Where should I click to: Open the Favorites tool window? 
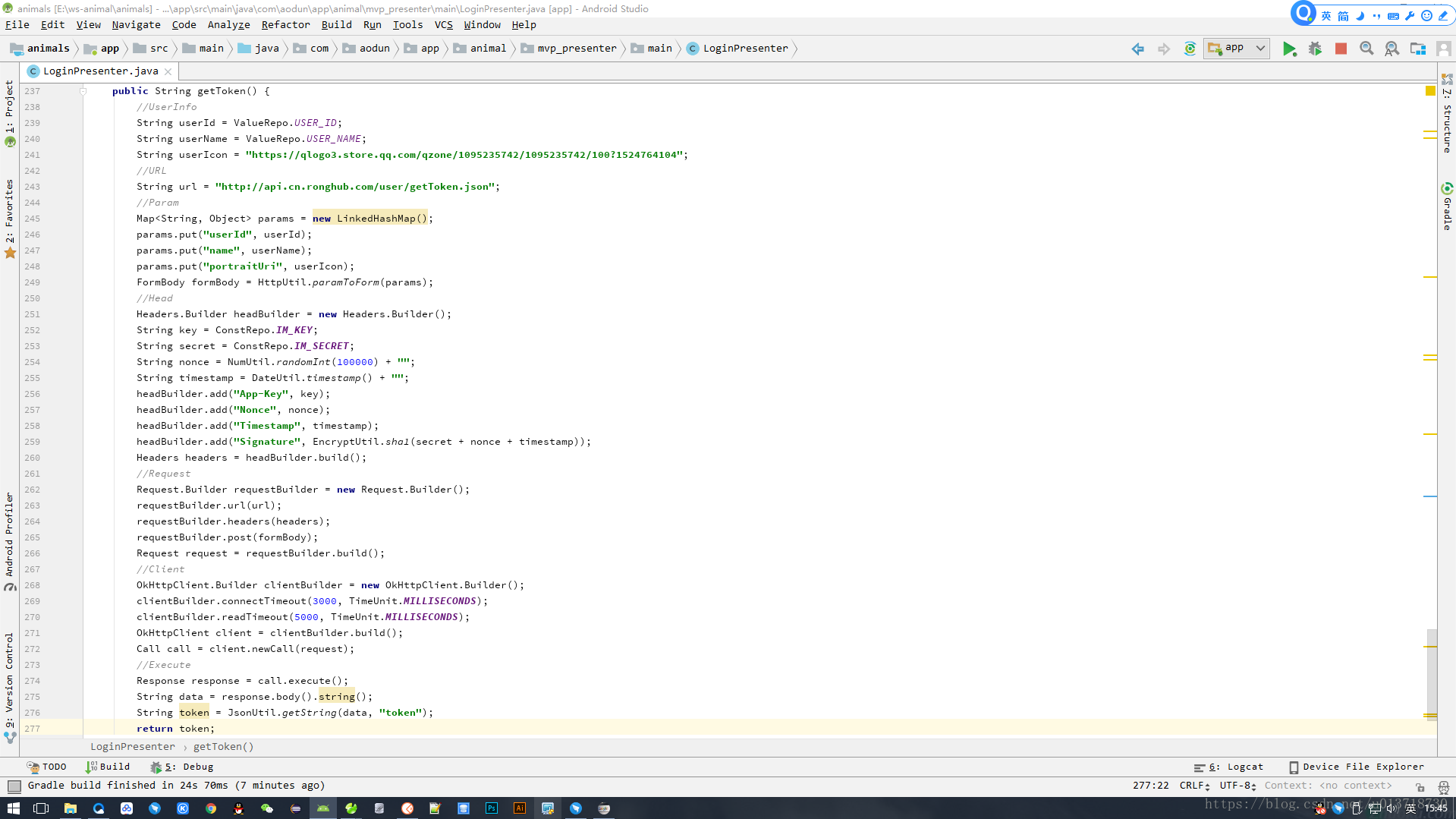coord(10,219)
